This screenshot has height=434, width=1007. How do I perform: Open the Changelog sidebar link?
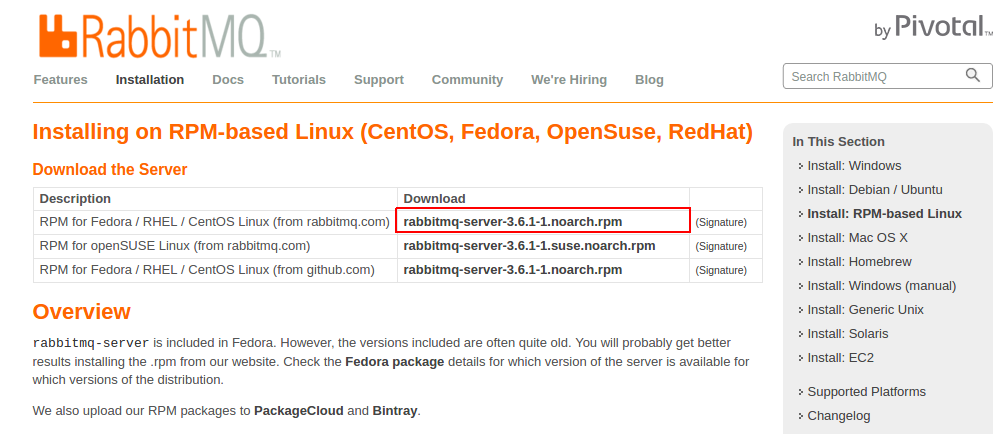click(839, 415)
